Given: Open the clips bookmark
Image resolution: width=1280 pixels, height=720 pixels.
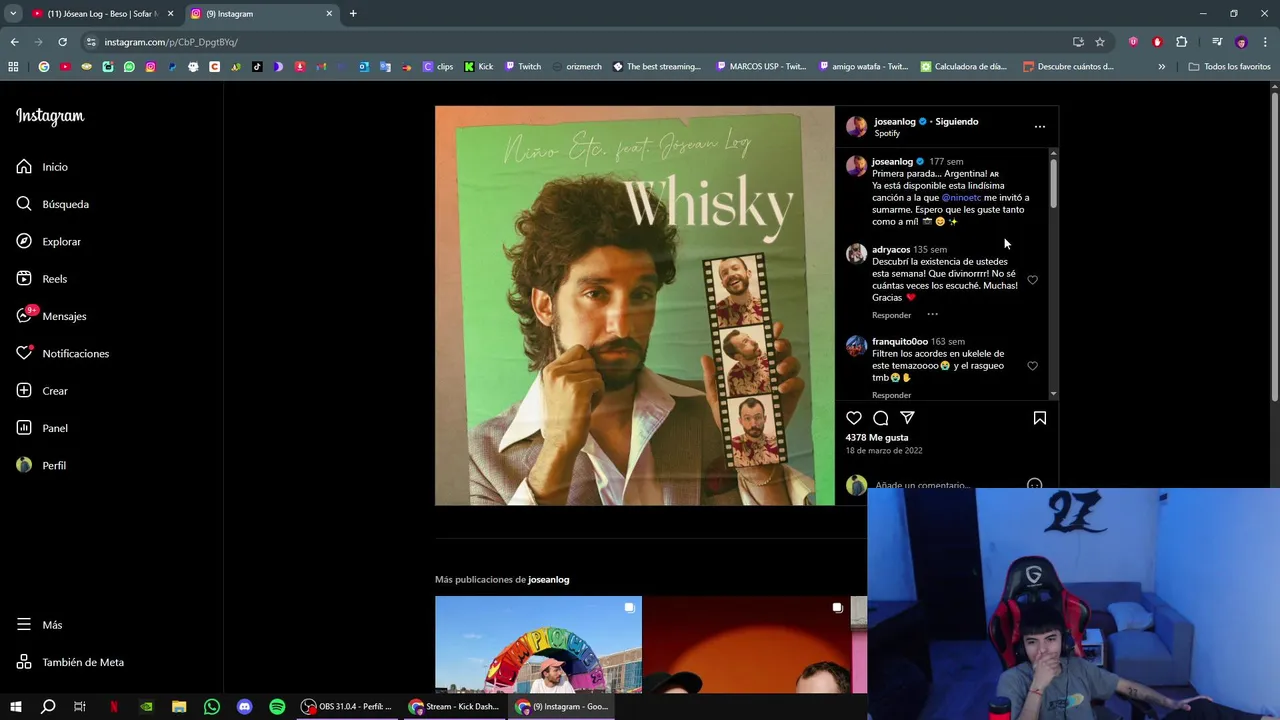Looking at the screenshot, I should coord(438,67).
